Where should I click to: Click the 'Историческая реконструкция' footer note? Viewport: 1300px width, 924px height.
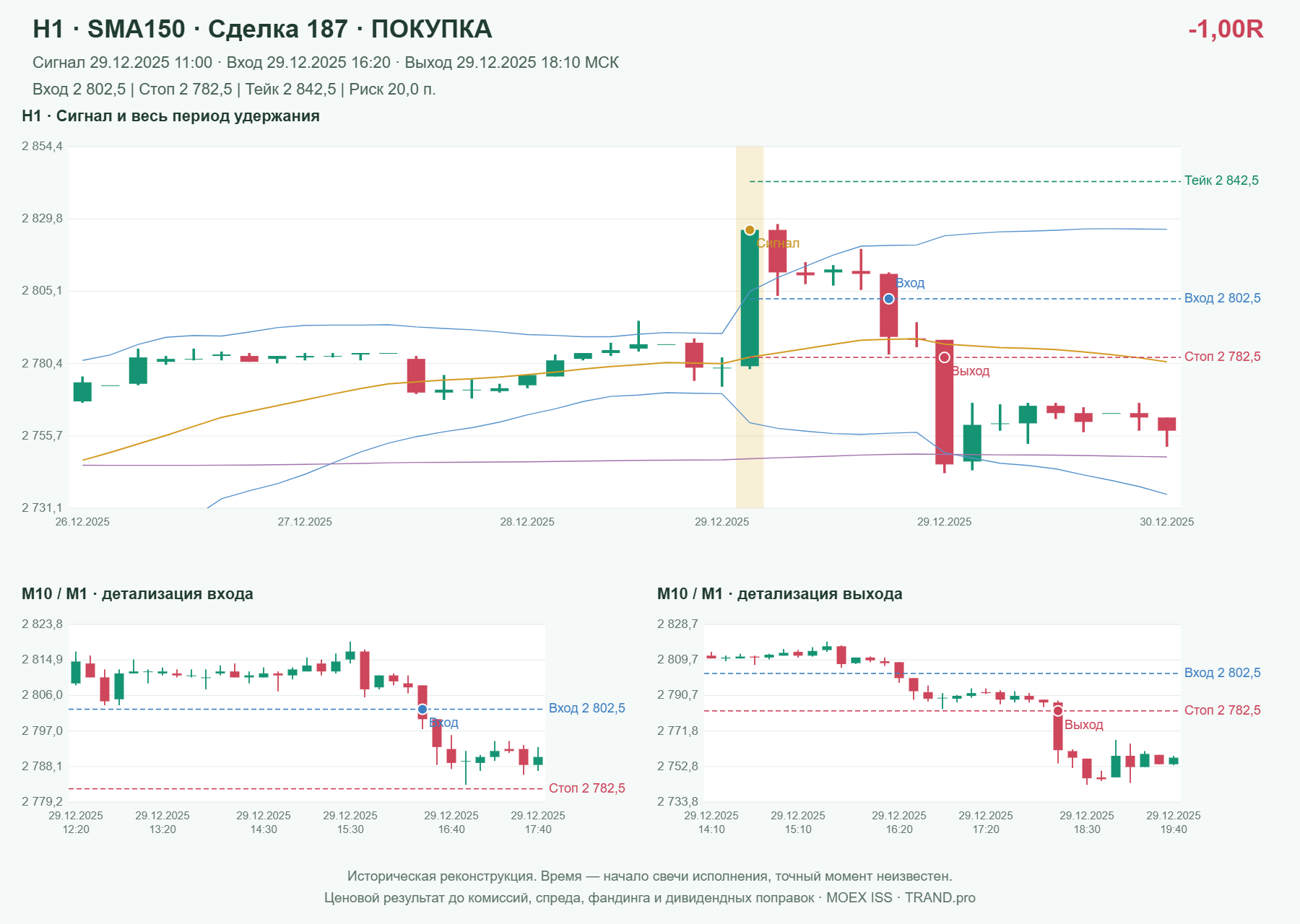pyautogui.click(x=650, y=876)
